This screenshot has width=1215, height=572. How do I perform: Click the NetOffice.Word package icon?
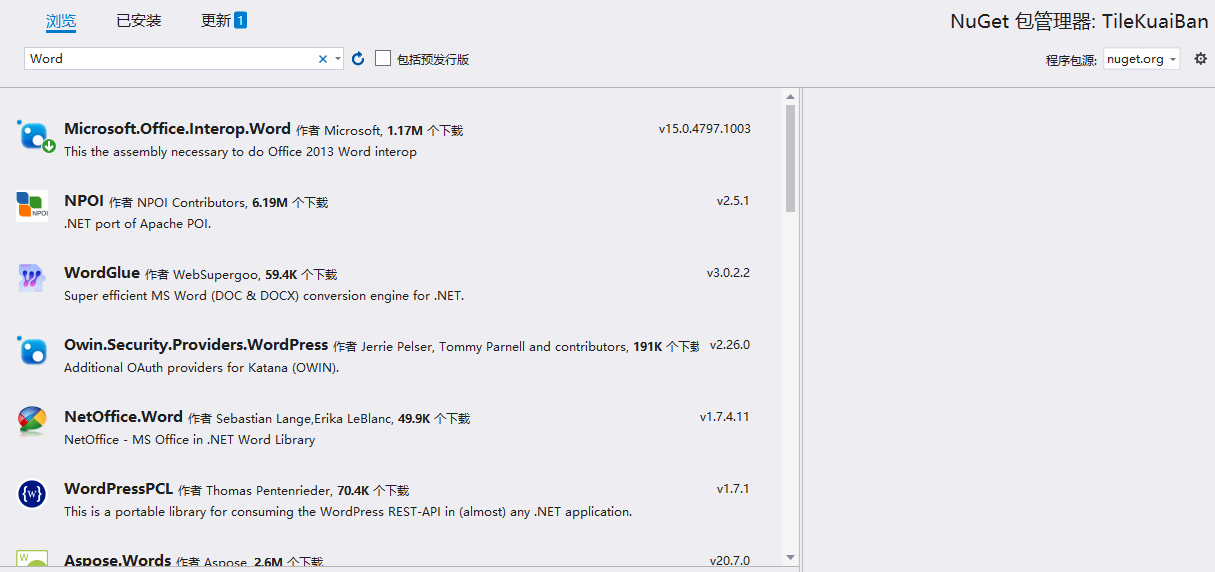[x=32, y=422]
